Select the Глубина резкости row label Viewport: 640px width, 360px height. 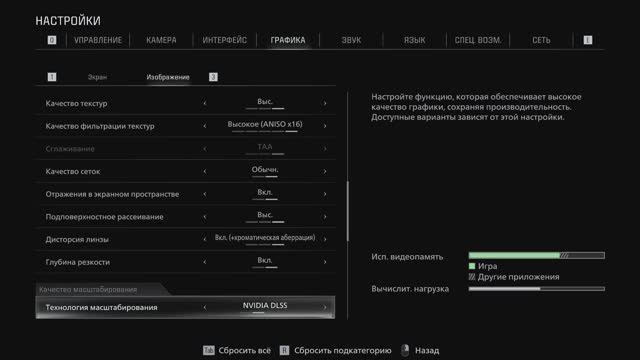coord(78,262)
